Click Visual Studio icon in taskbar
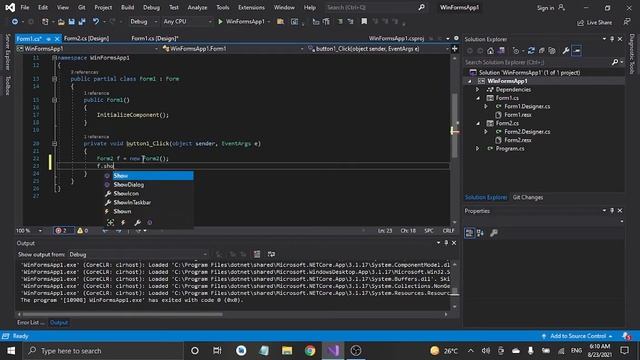The image size is (640, 360). pyautogui.click(x=333, y=351)
